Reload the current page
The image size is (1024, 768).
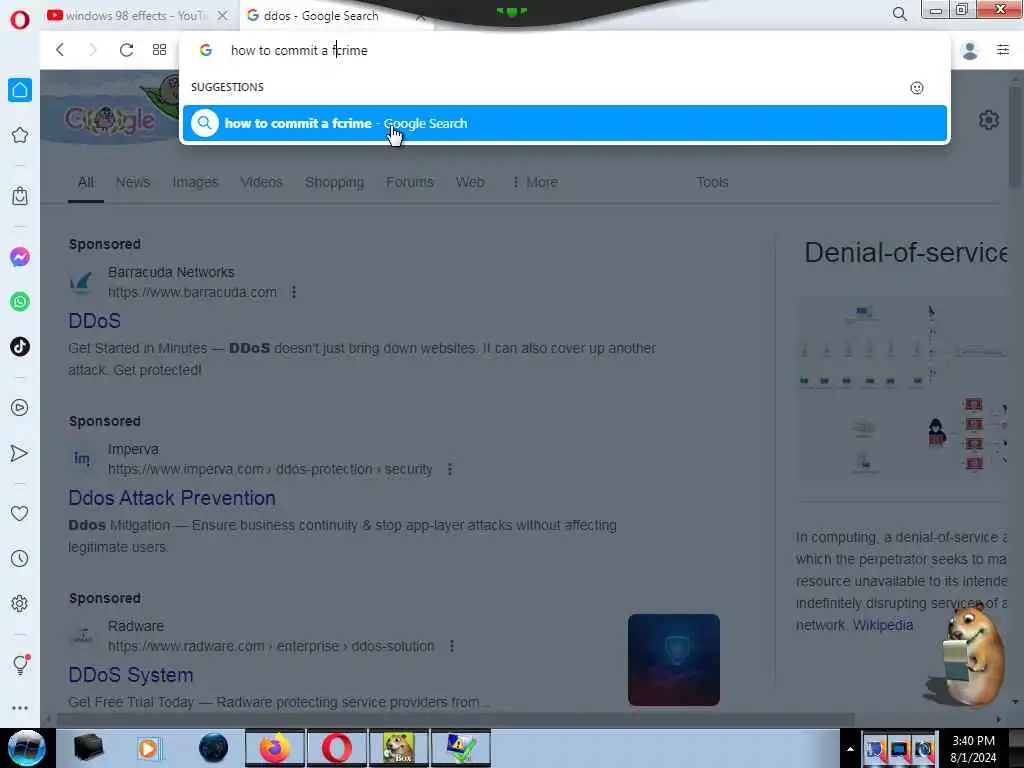pos(126,50)
